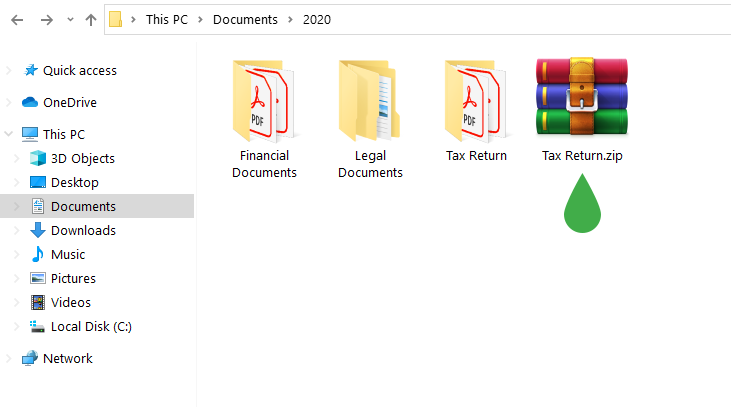
Task: Expand the Downloads node
Action: (16, 230)
